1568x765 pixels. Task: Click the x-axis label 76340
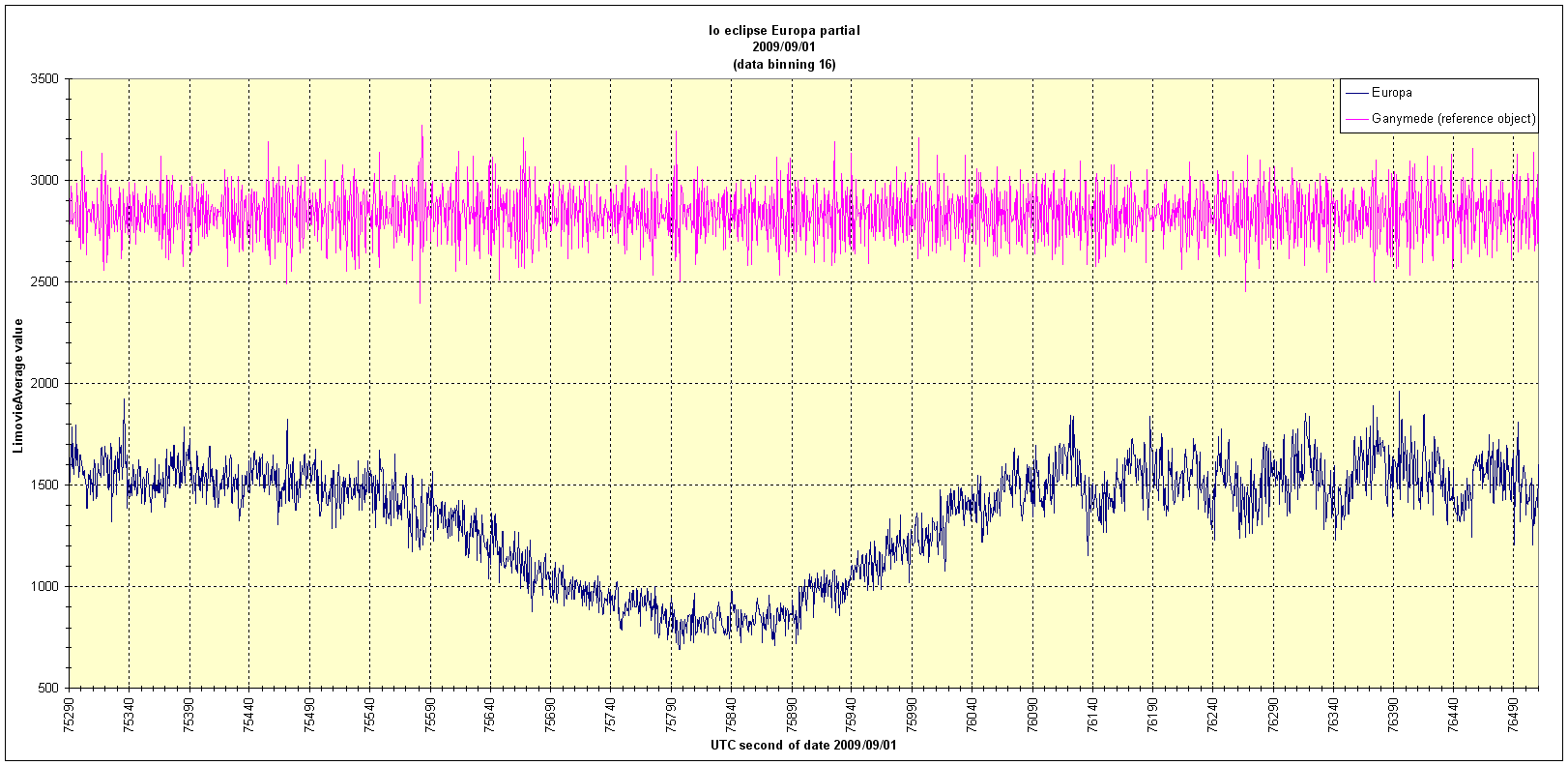click(x=1333, y=714)
